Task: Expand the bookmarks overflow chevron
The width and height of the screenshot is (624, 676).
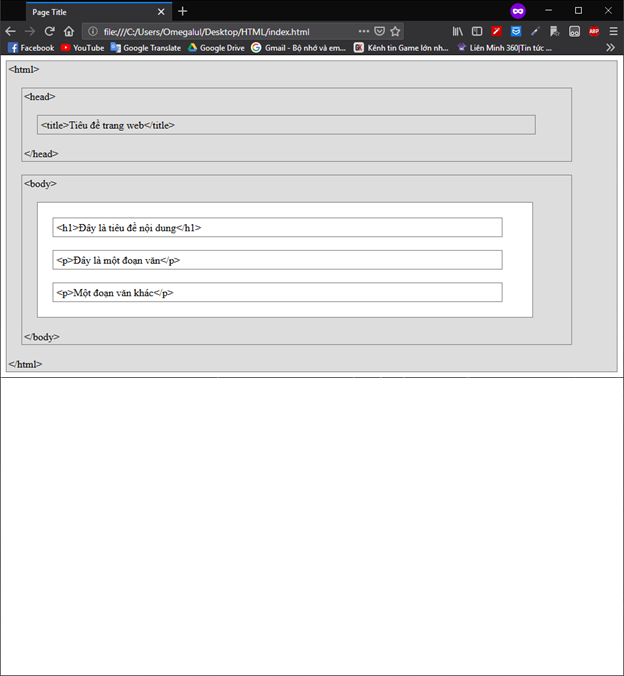Action: 610,47
